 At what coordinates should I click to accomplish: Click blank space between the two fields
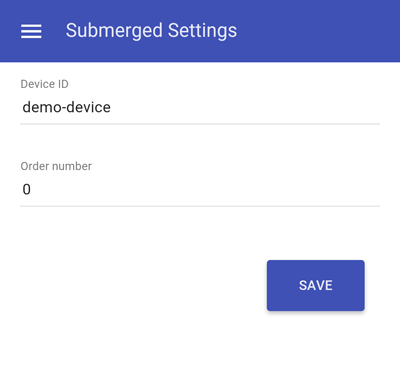(200, 143)
